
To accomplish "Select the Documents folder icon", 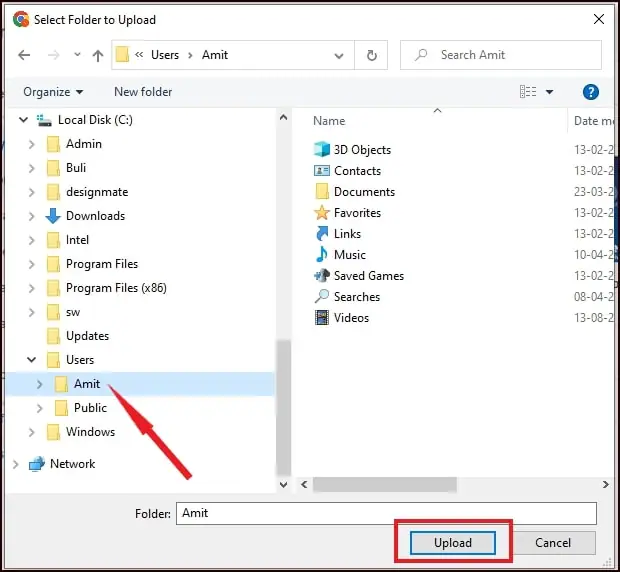I will point(322,192).
